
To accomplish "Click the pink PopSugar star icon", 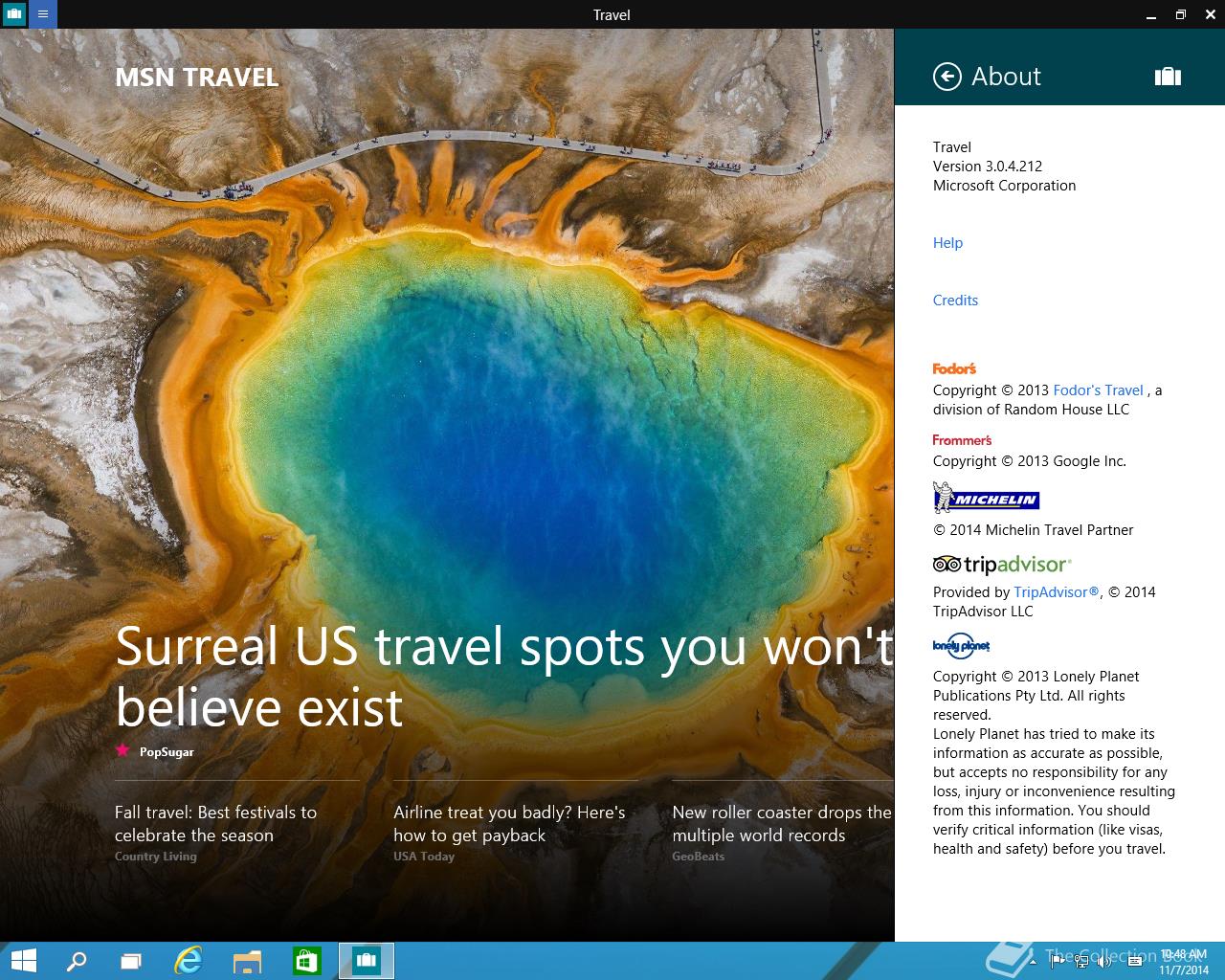I will coord(122,750).
